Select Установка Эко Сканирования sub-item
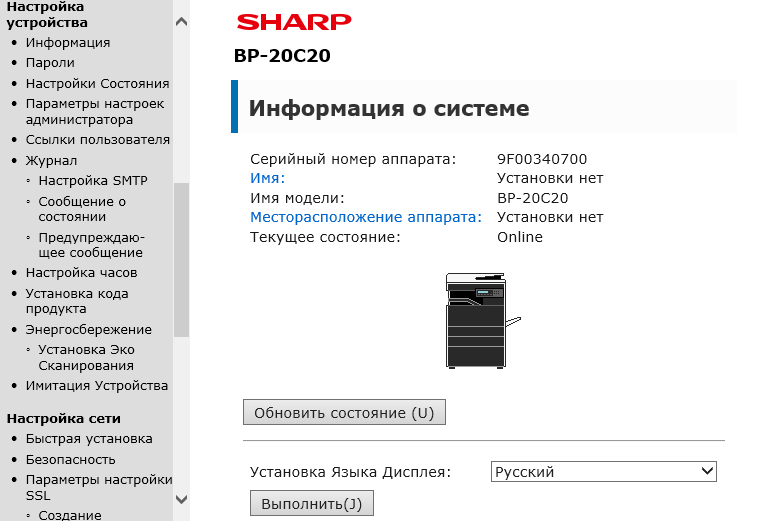The height and width of the screenshot is (521, 778). (x=86, y=358)
